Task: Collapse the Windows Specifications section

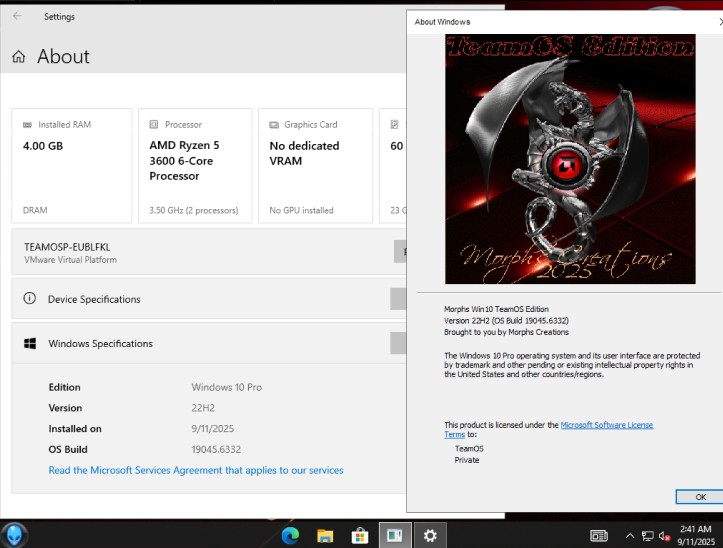Action: coord(209,343)
